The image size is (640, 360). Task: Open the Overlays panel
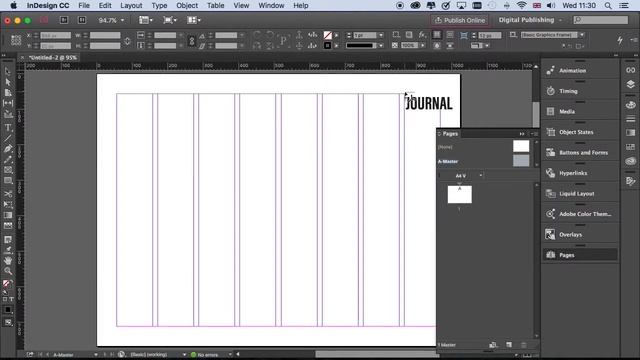pyautogui.click(x=580, y=235)
